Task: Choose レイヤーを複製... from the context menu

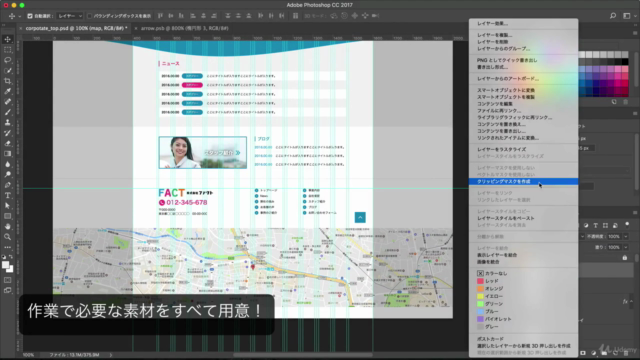Action: click(x=523, y=35)
